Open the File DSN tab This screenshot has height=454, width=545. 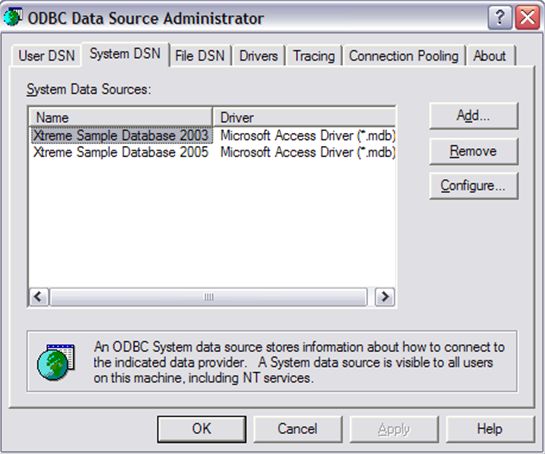(x=200, y=56)
